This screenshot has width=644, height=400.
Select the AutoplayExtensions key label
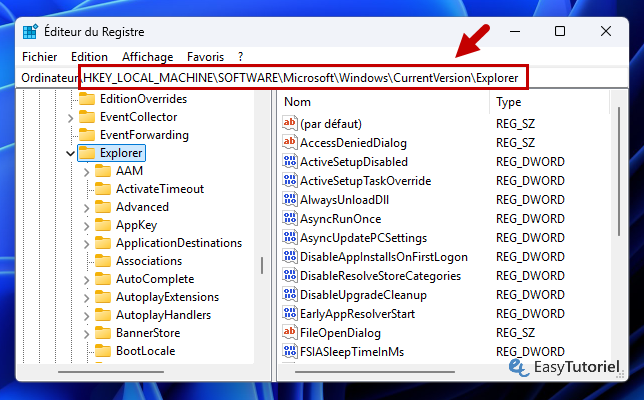168,297
